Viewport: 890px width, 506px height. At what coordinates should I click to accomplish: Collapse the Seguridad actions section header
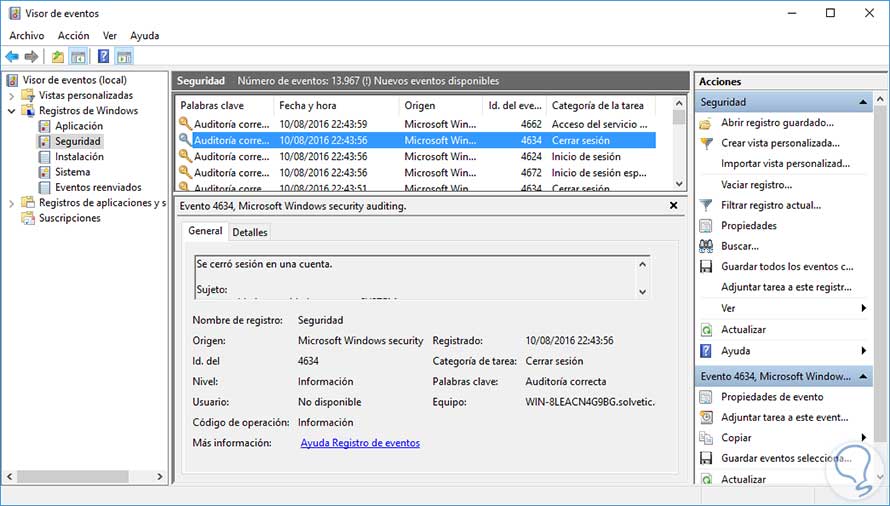[863, 102]
